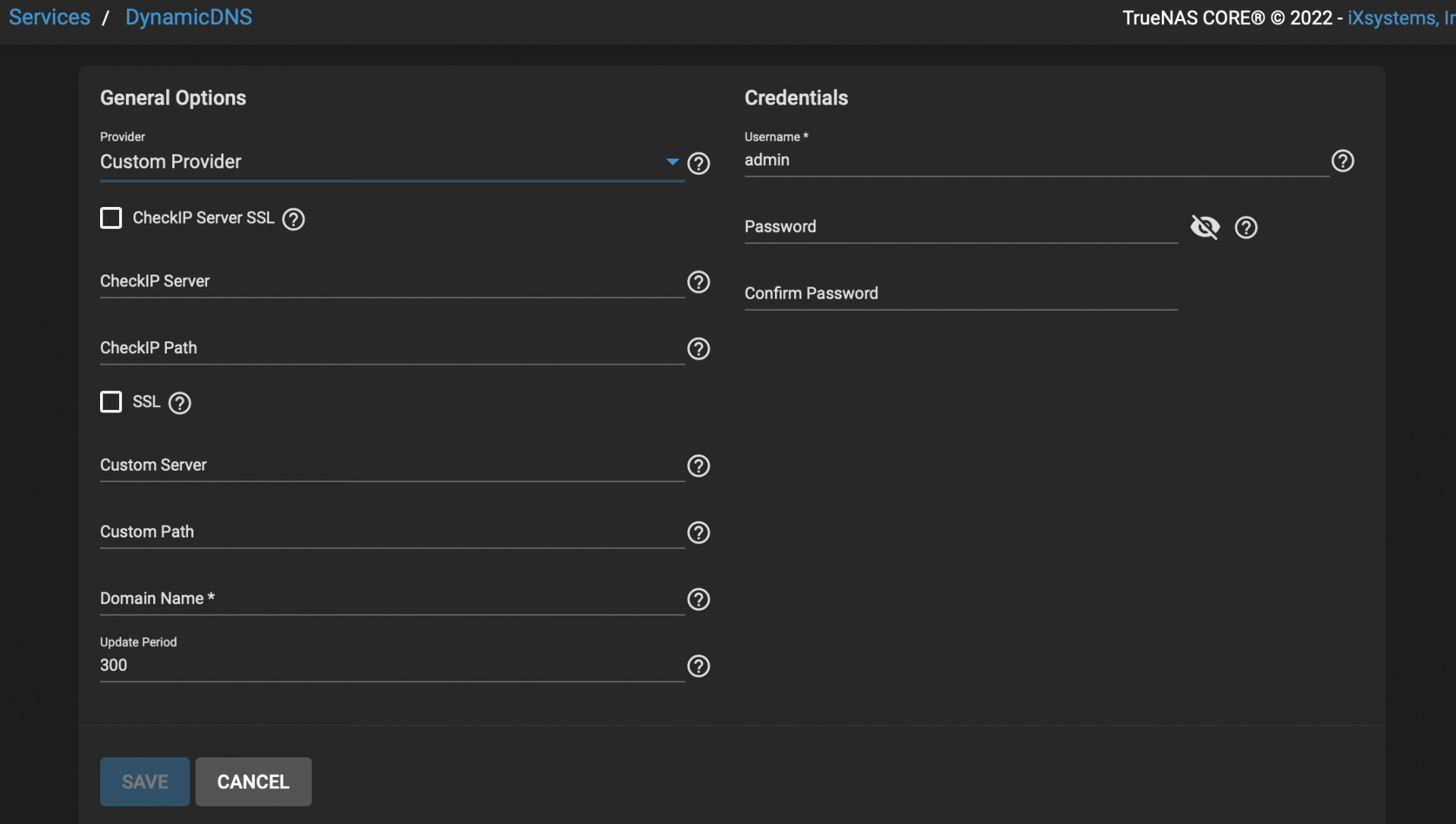Click the CANCEL button
1456x824 pixels.
coord(253,782)
